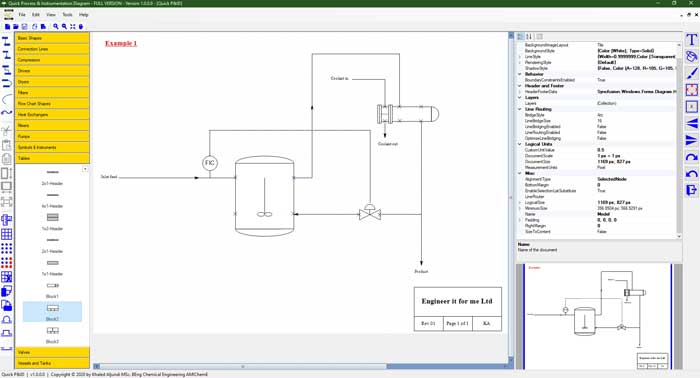Click the alphabetical sort button in the property grid
This screenshot has height=378, width=700.
click(x=529, y=37)
